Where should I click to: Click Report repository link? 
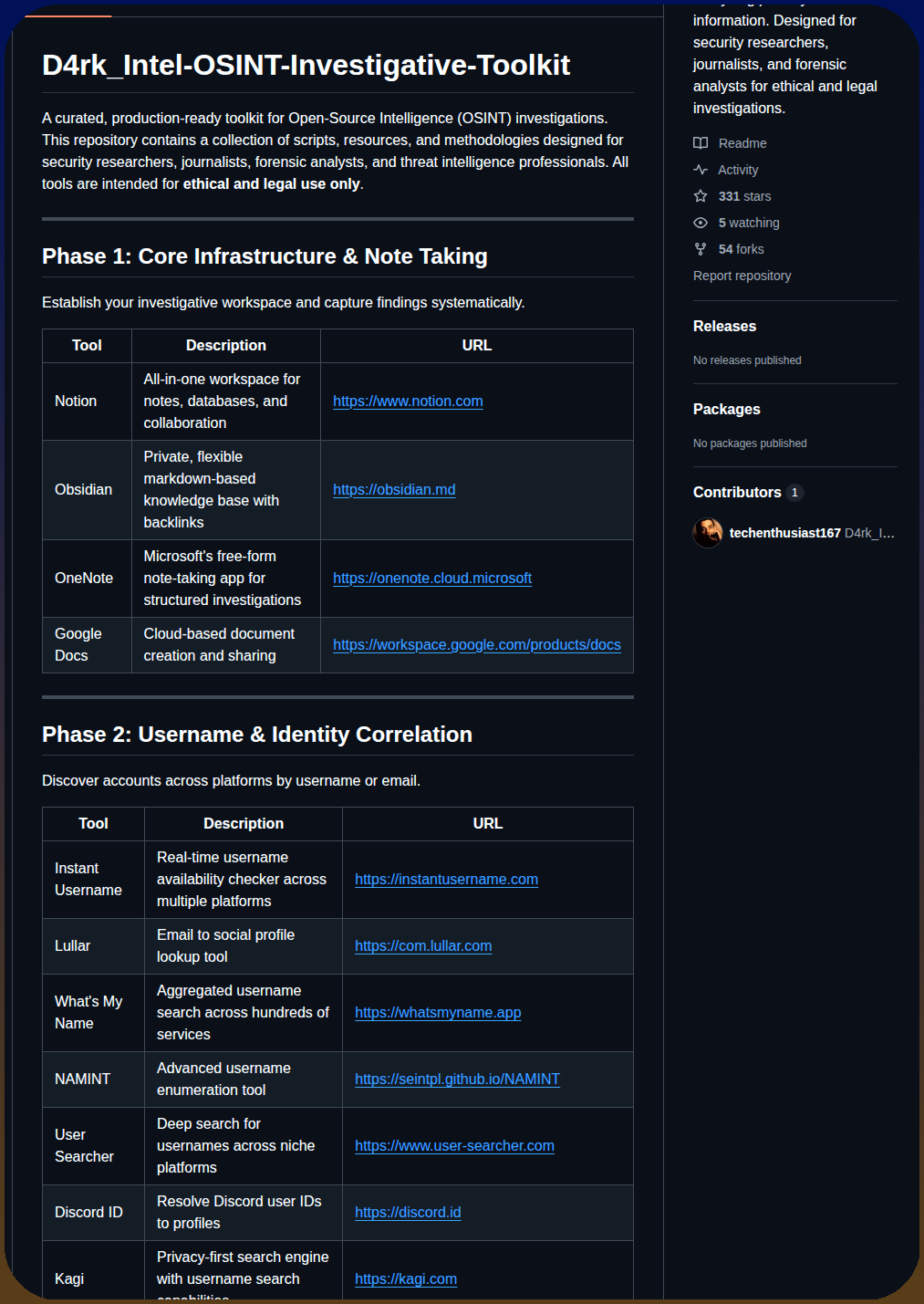742,276
